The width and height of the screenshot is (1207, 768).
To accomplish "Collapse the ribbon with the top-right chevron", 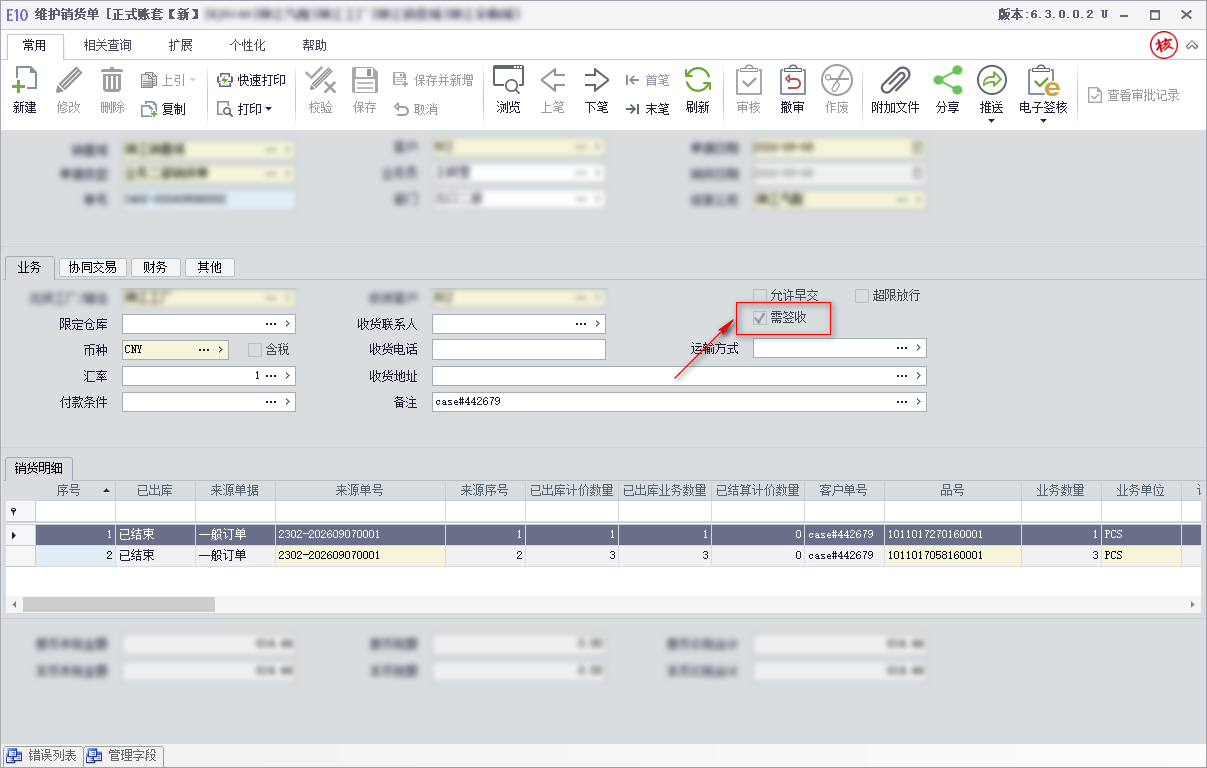I will [x=1192, y=46].
